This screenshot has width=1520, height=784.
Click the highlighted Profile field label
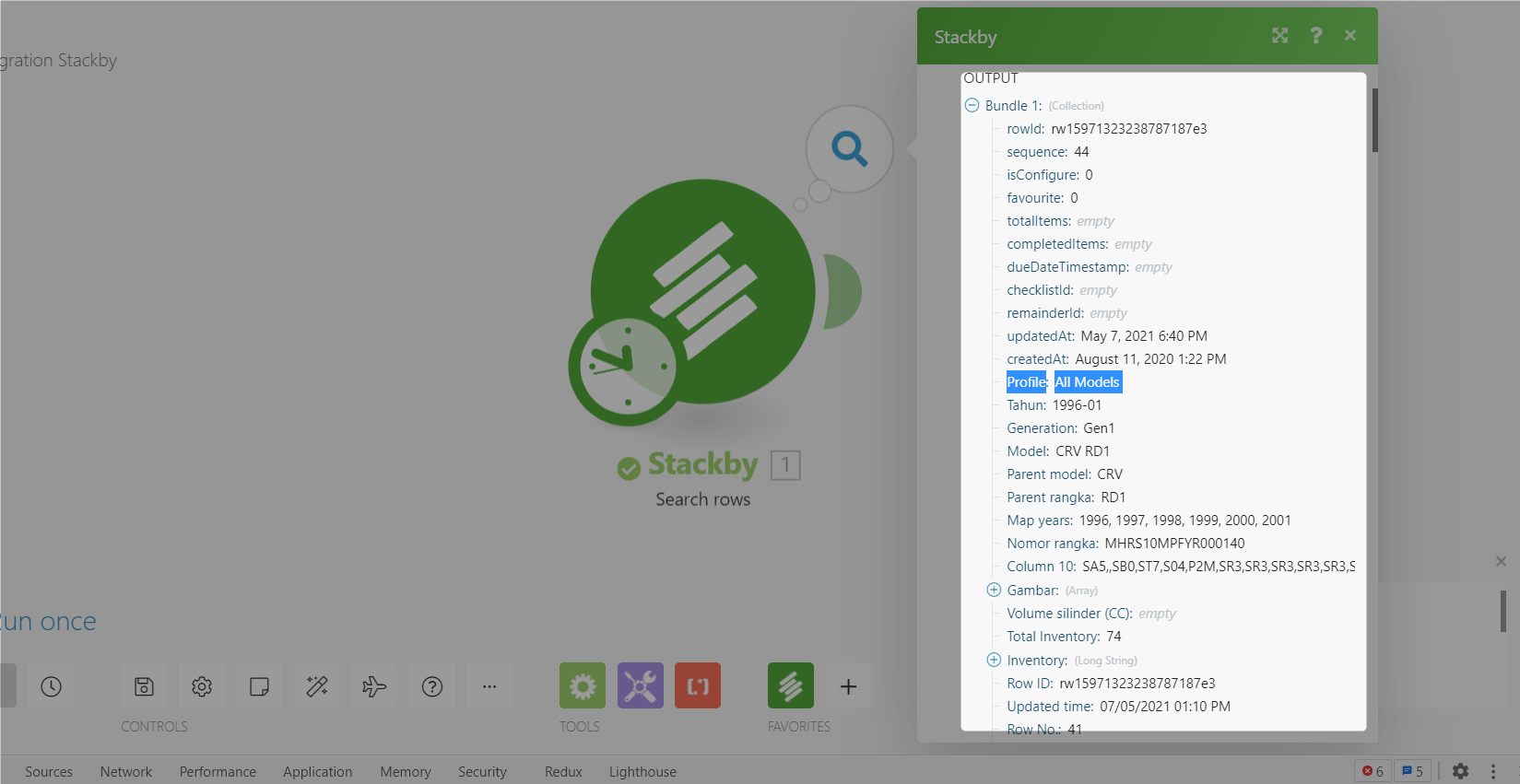[x=1027, y=382]
